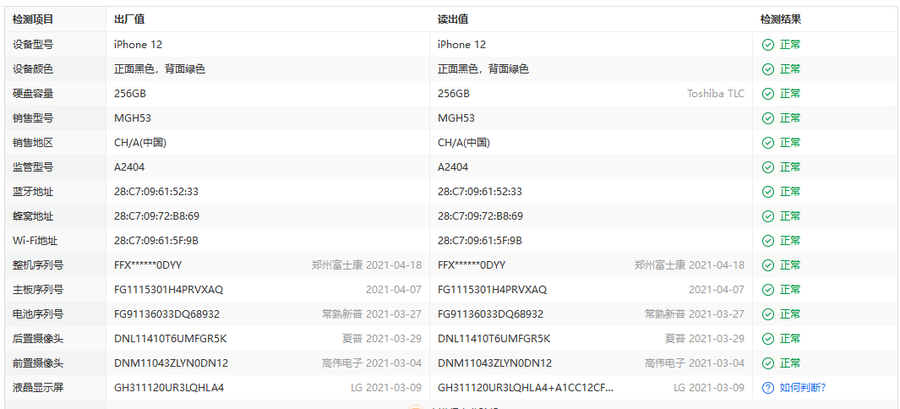Screen dimensions: 900x409
Task: Select the 后置摄像头 row label
Action: 38,338
